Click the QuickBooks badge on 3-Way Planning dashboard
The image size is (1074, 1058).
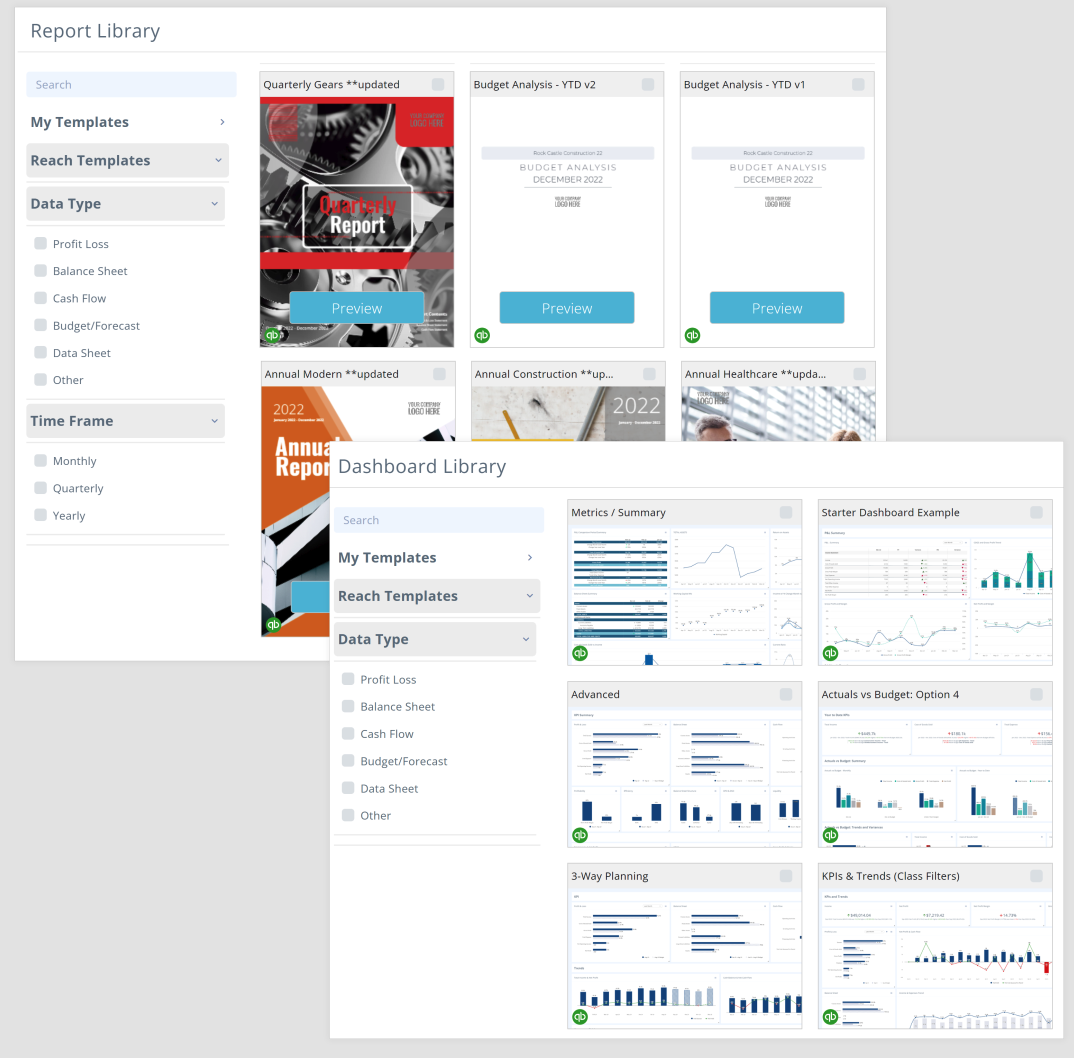[580, 1016]
